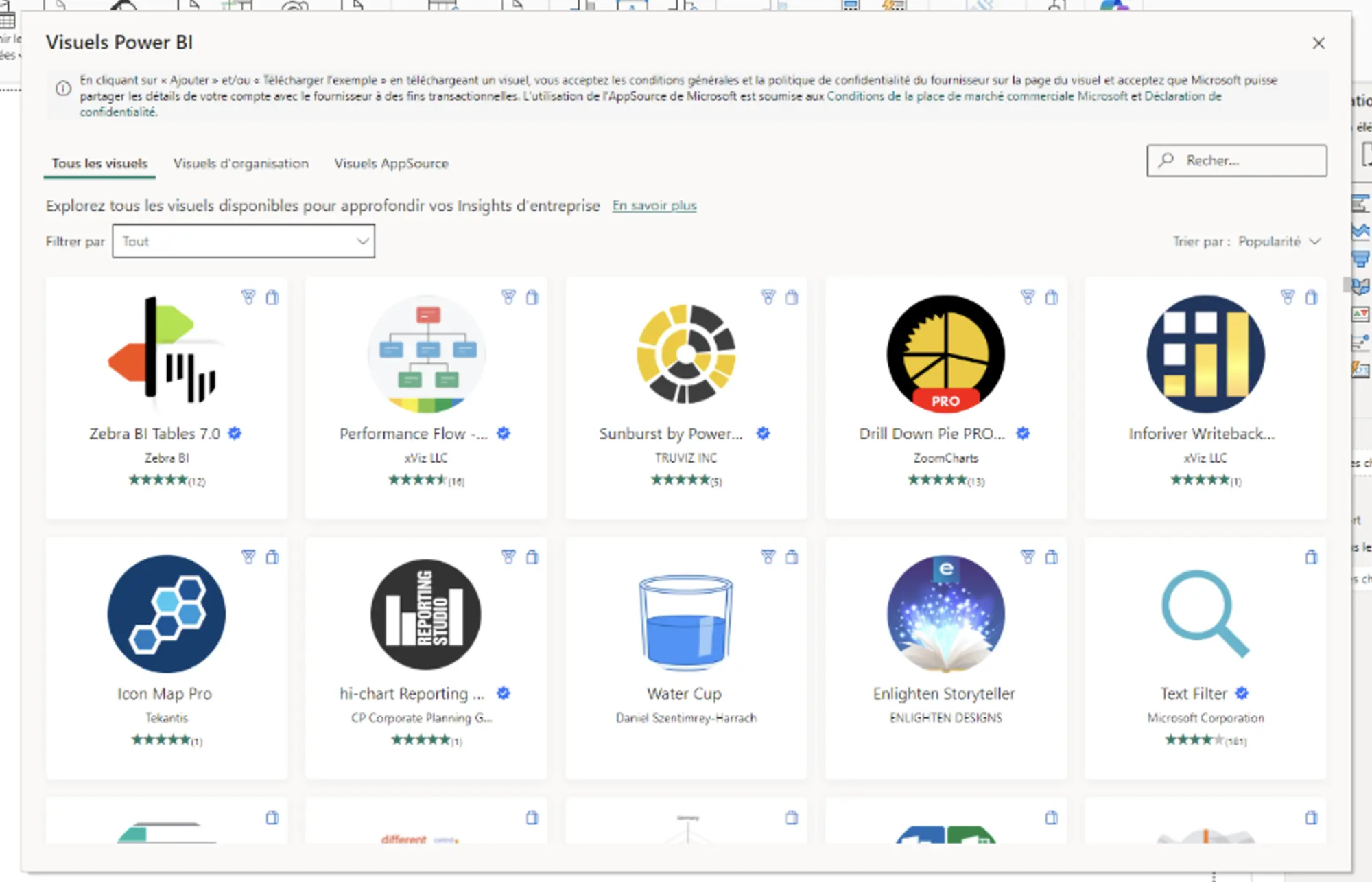Image resolution: width=1372 pixels, height=882 pixels.
Task: Open the Trier par Popularité dropdown
Action: pyautogui.click(x=1279, y=241)
